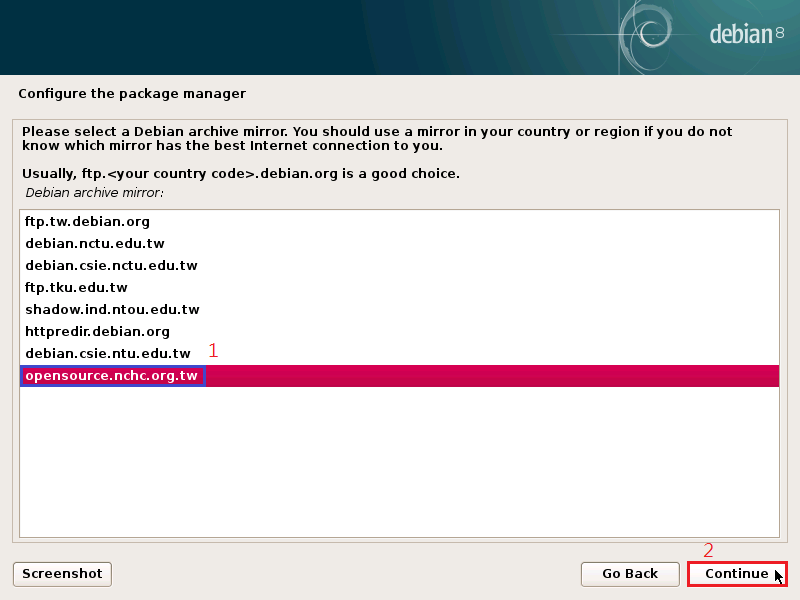The height and width of the screenshot is (600, 800).
Task: Choose debian.csie.nctu.edu.tw mirror
Action: coord(399,265)
